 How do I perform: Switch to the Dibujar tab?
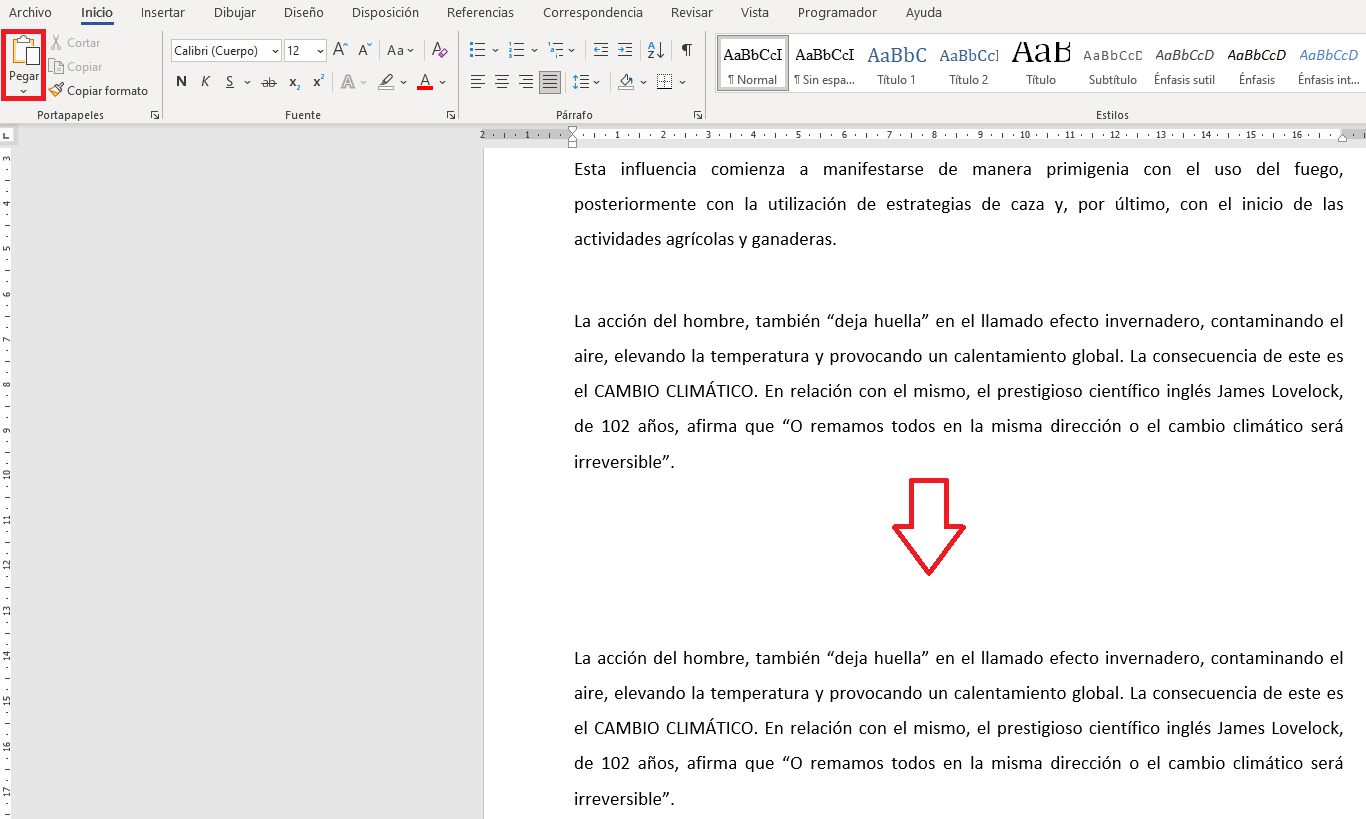click(235, 13)
